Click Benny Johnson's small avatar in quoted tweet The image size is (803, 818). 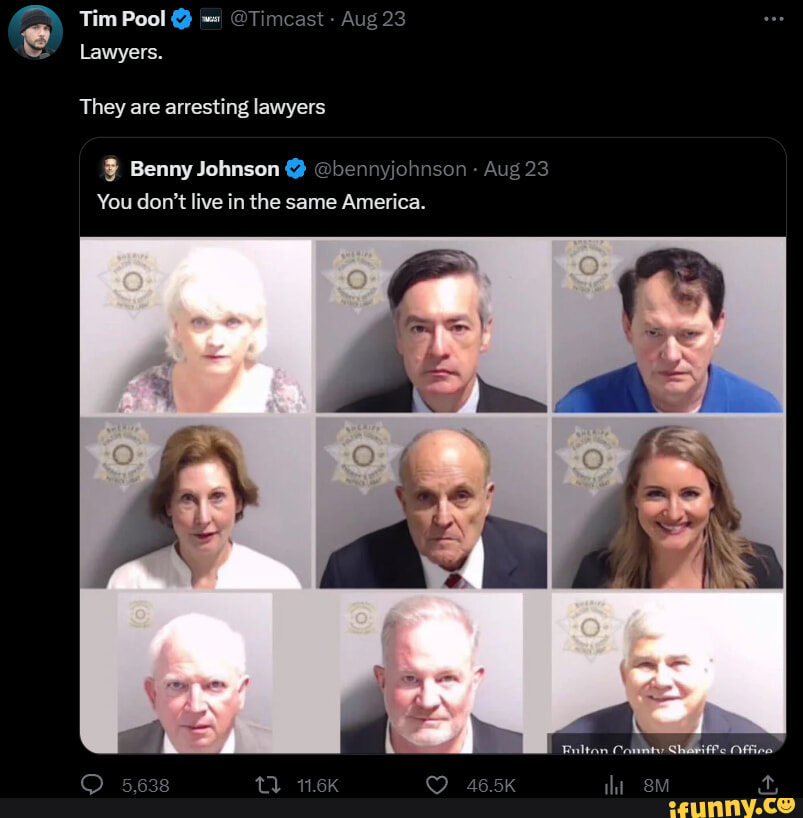click(110, 169)
